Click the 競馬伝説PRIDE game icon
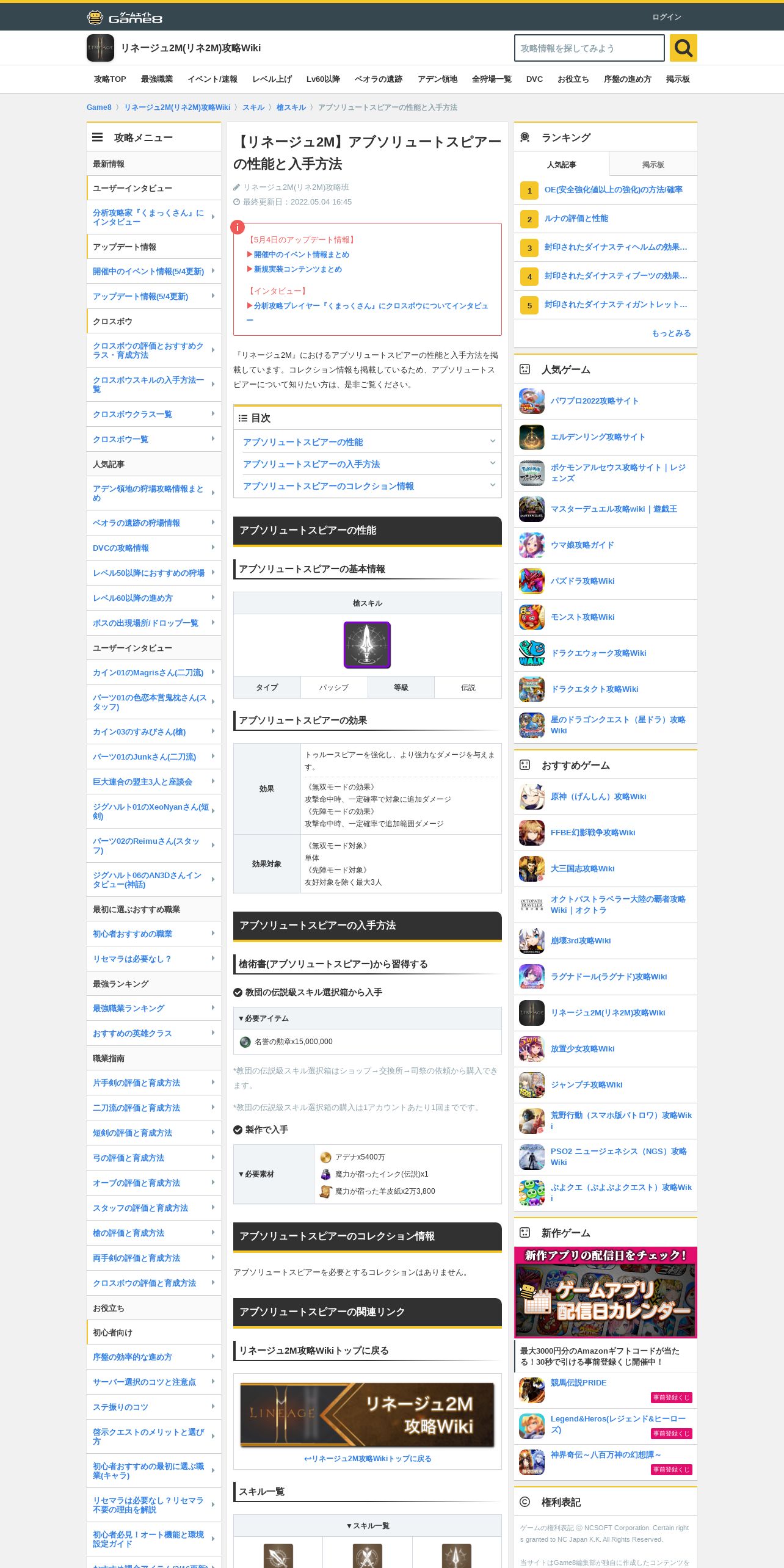Viewport: 784px width, 1568px height. point(531,1390)
